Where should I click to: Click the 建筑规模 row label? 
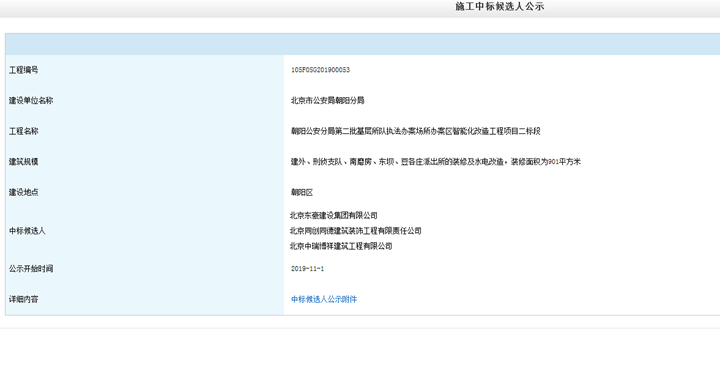[23, 162]
